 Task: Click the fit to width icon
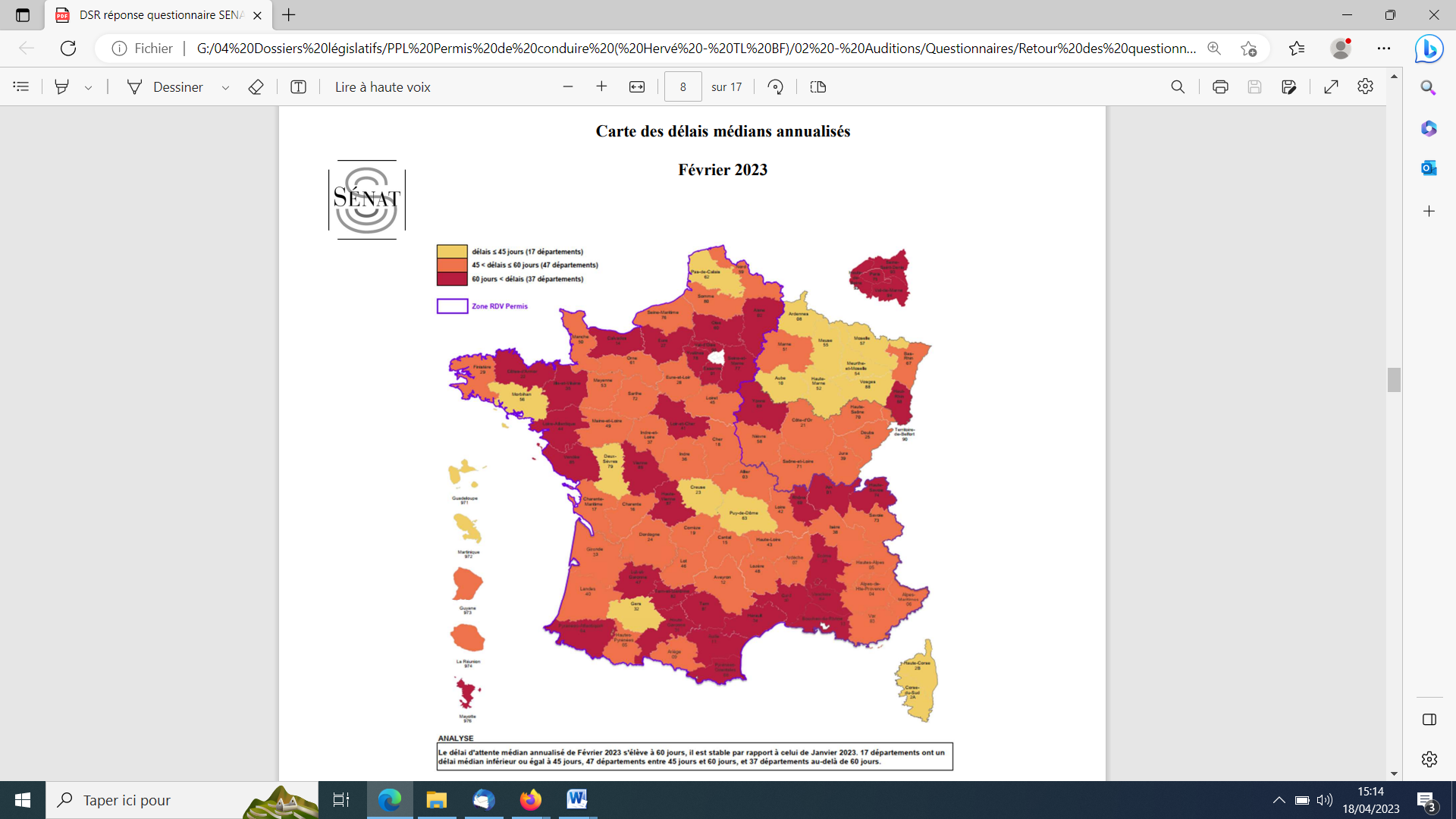(x=637, y=86)
